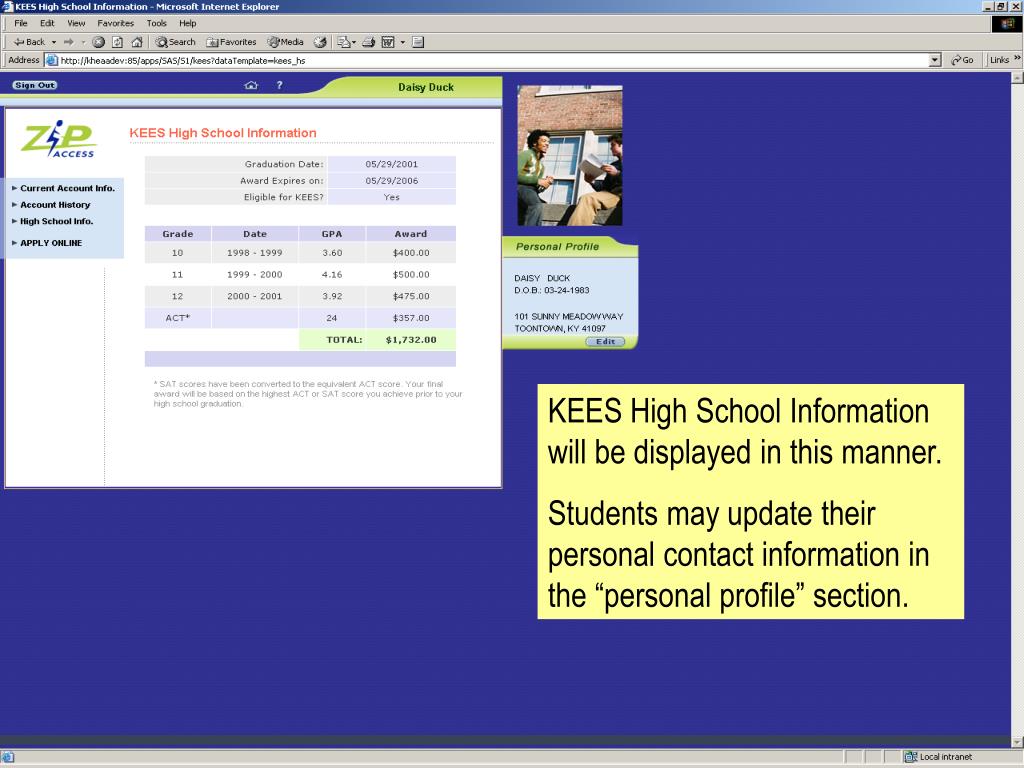
Task: Refresh the page using the Refresh icon
Action: click(x=118, y=42)
